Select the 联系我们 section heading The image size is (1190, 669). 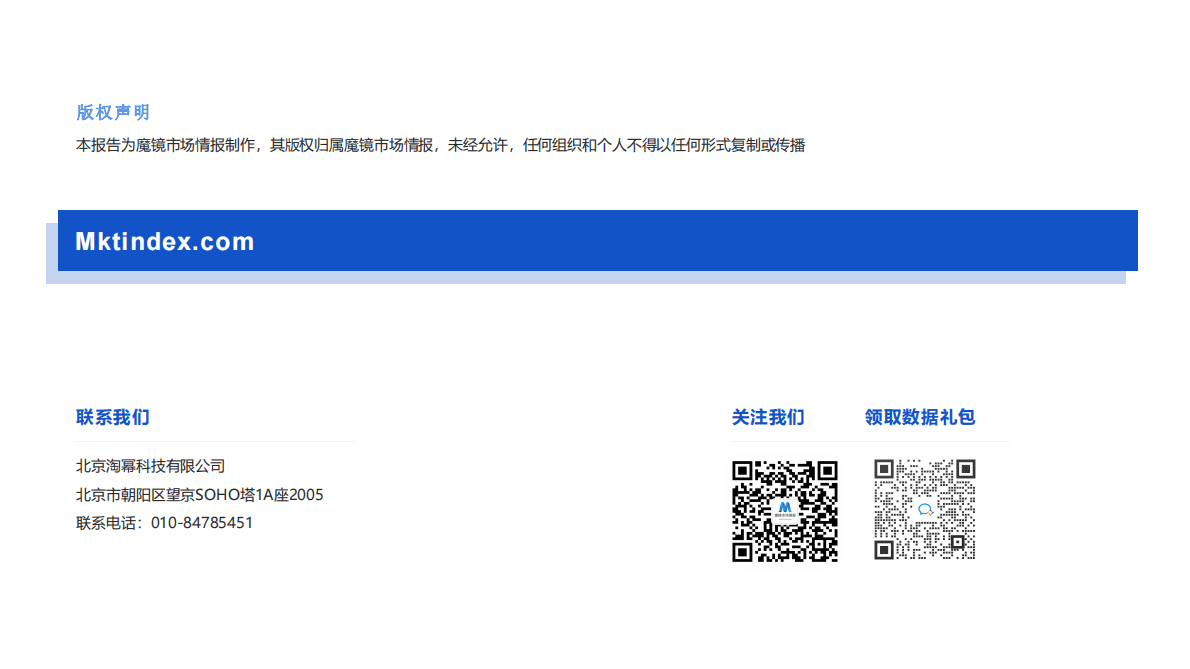click(111, 417)
